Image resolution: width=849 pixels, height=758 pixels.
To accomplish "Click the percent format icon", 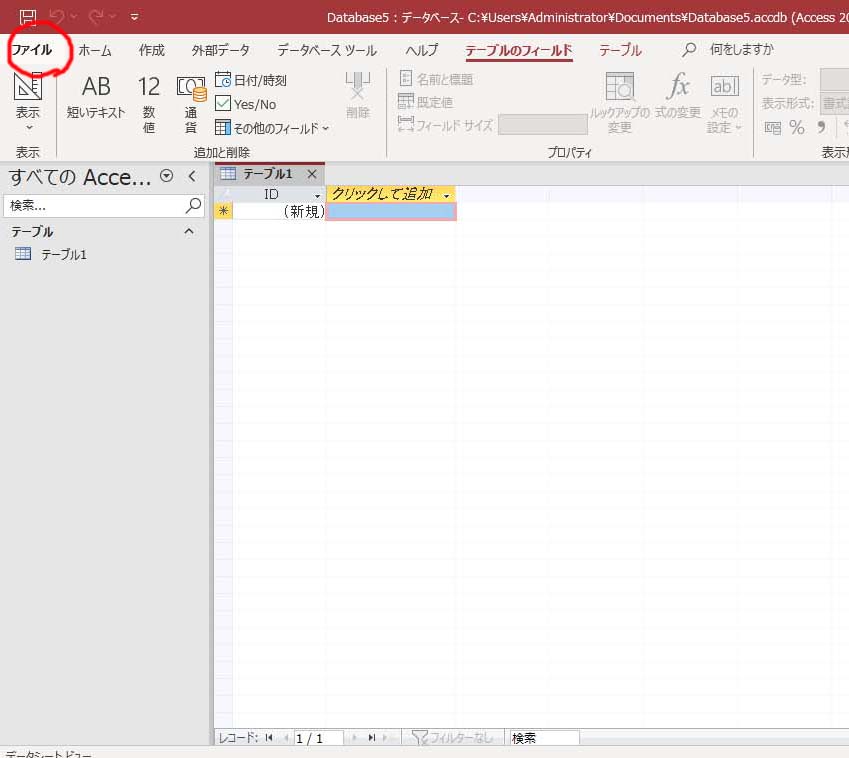I will pos(797,127).
